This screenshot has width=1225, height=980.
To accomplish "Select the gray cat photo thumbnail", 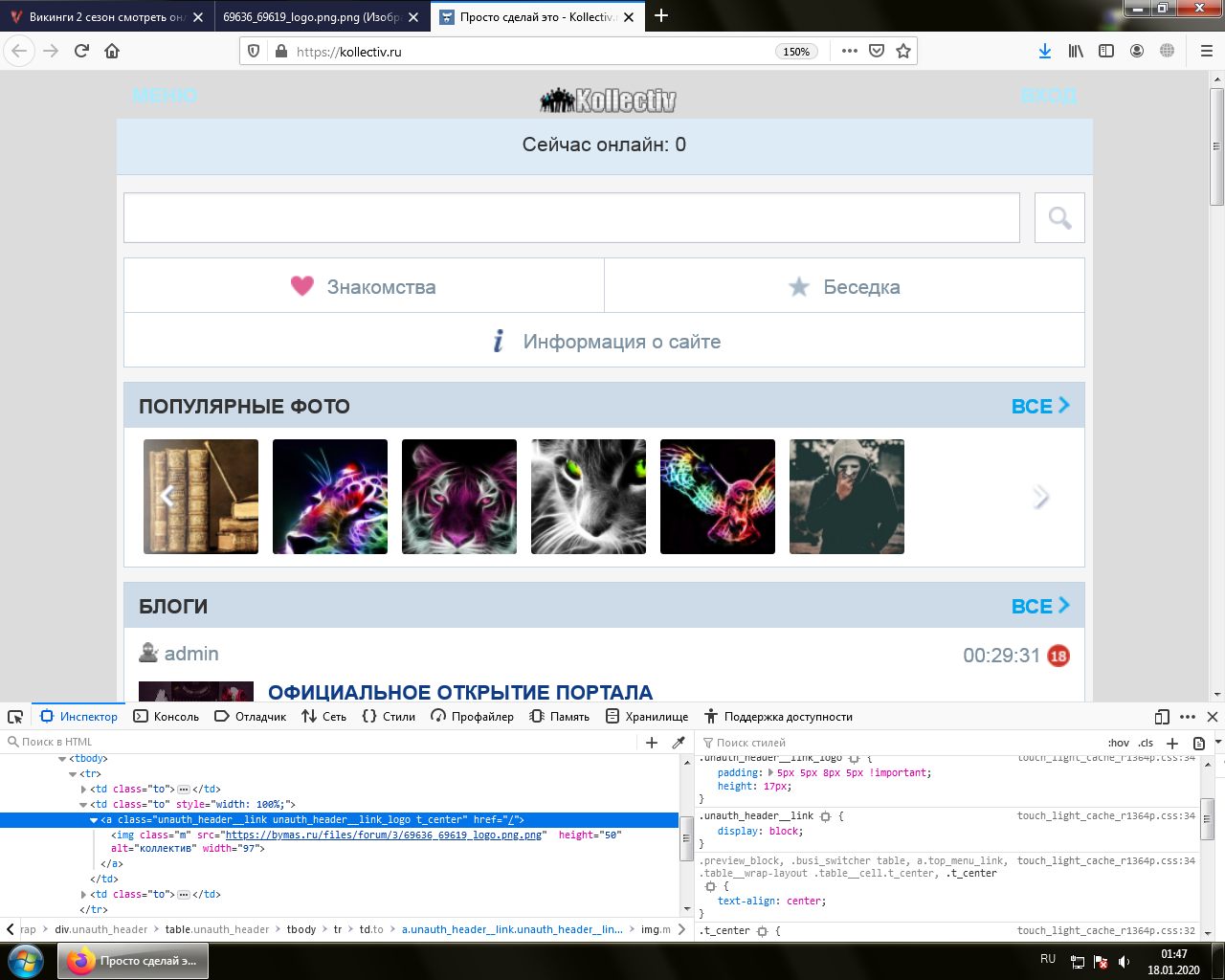I will click(x=589, y=497).
